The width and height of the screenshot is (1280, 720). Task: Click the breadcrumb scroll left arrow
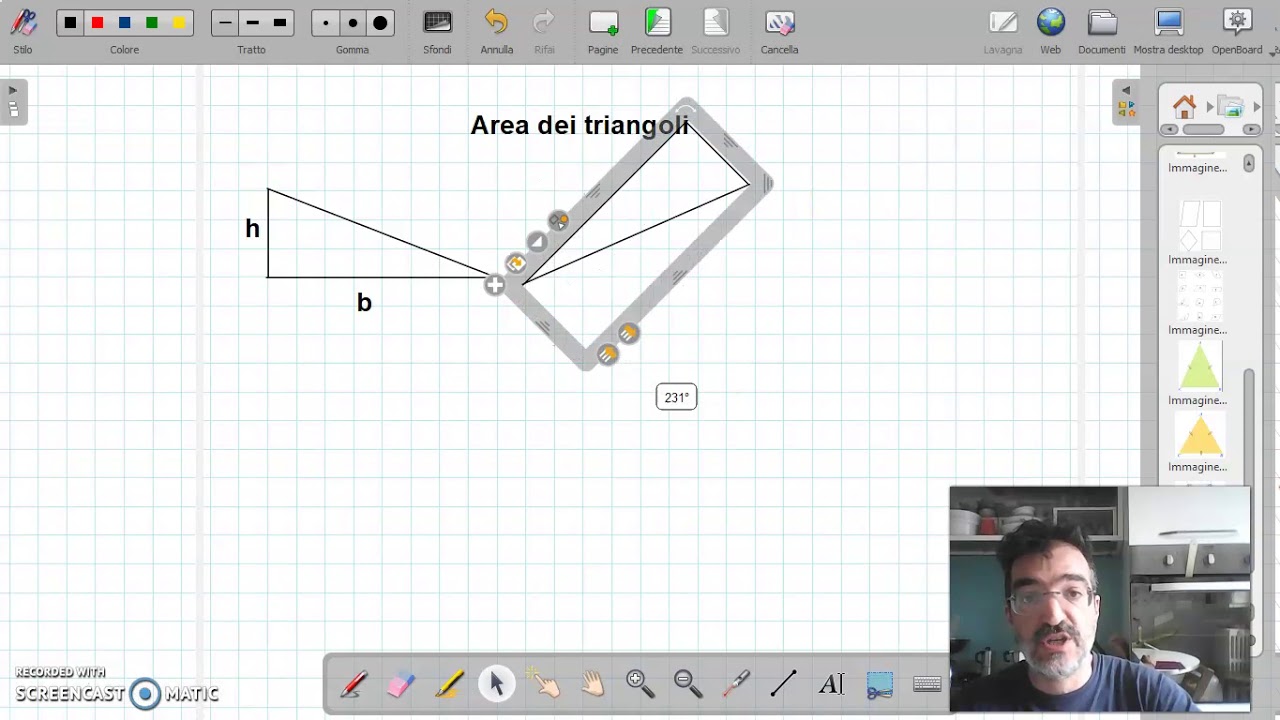tap(1167, 129)
